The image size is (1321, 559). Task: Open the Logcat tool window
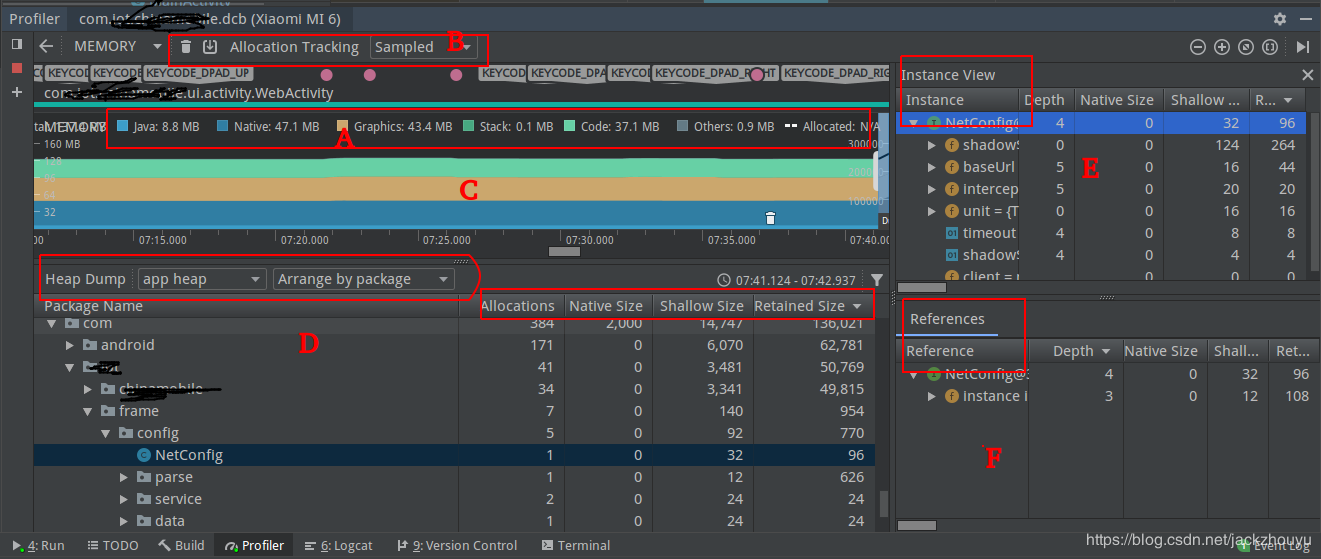[x=338, y=546]
